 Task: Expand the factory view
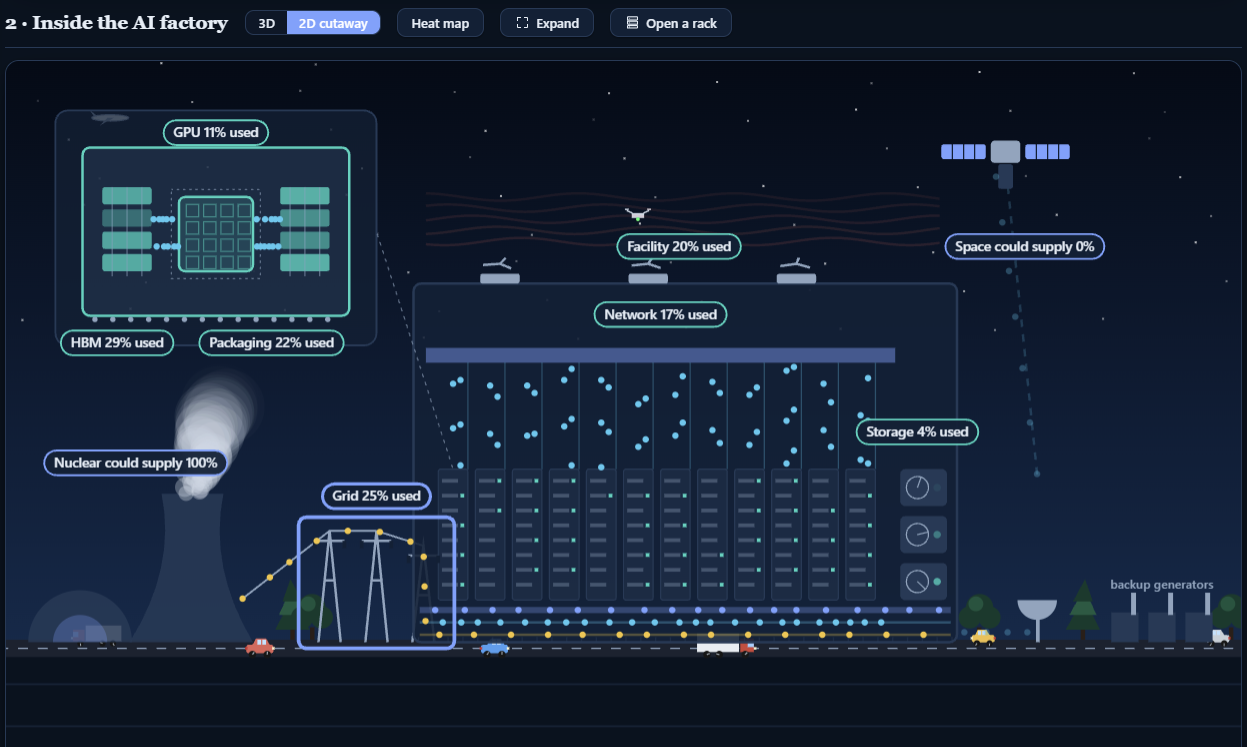(547, 23)
